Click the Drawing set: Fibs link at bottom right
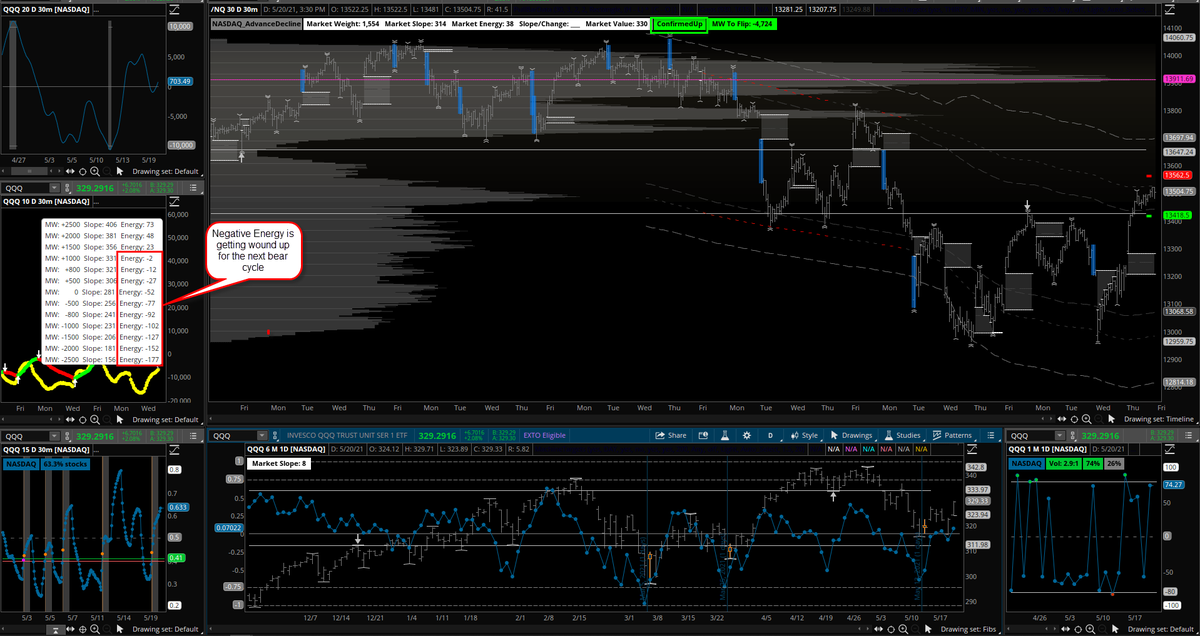Viewport: 1200px width, 636px height. [x=969, y=629]
